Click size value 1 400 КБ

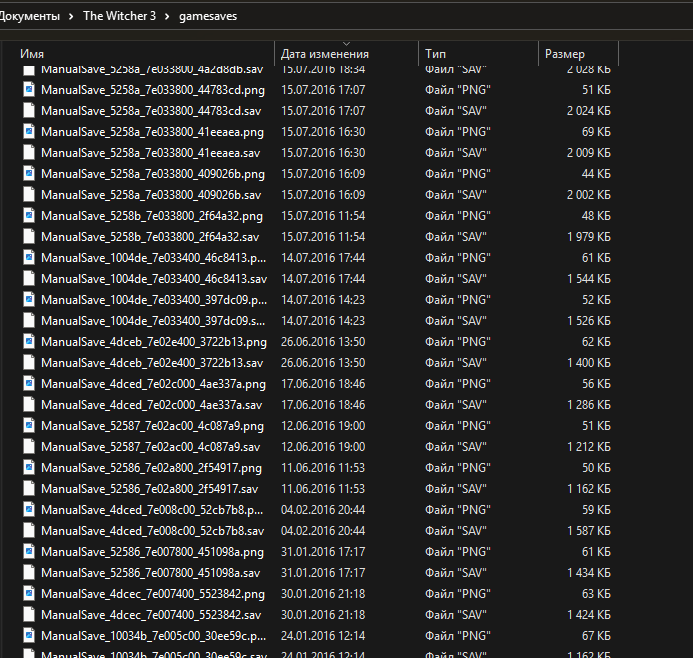click(589, 362)
